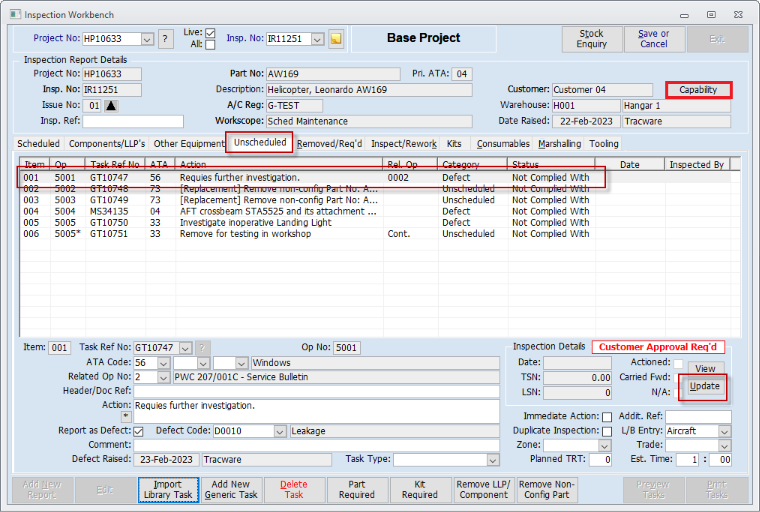
Task: Open the Marshalling tab
Action: point(559,144)
